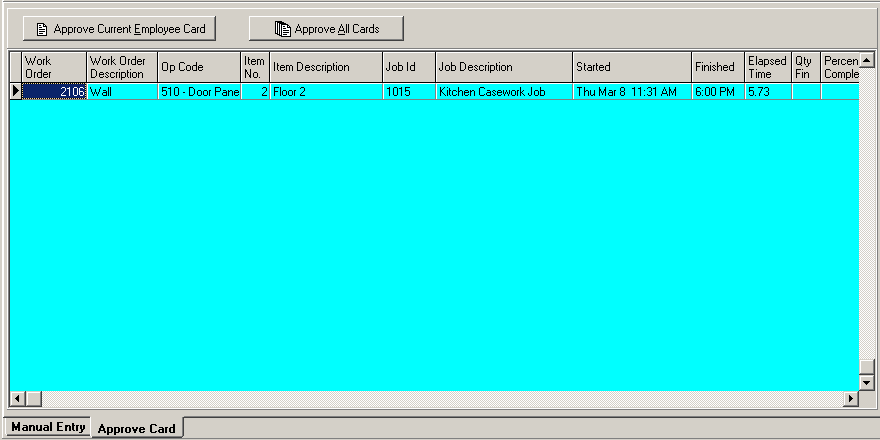Select the Finished cell showing 6:00 PM
The image size is (880, 440).
tap(717, 91)
